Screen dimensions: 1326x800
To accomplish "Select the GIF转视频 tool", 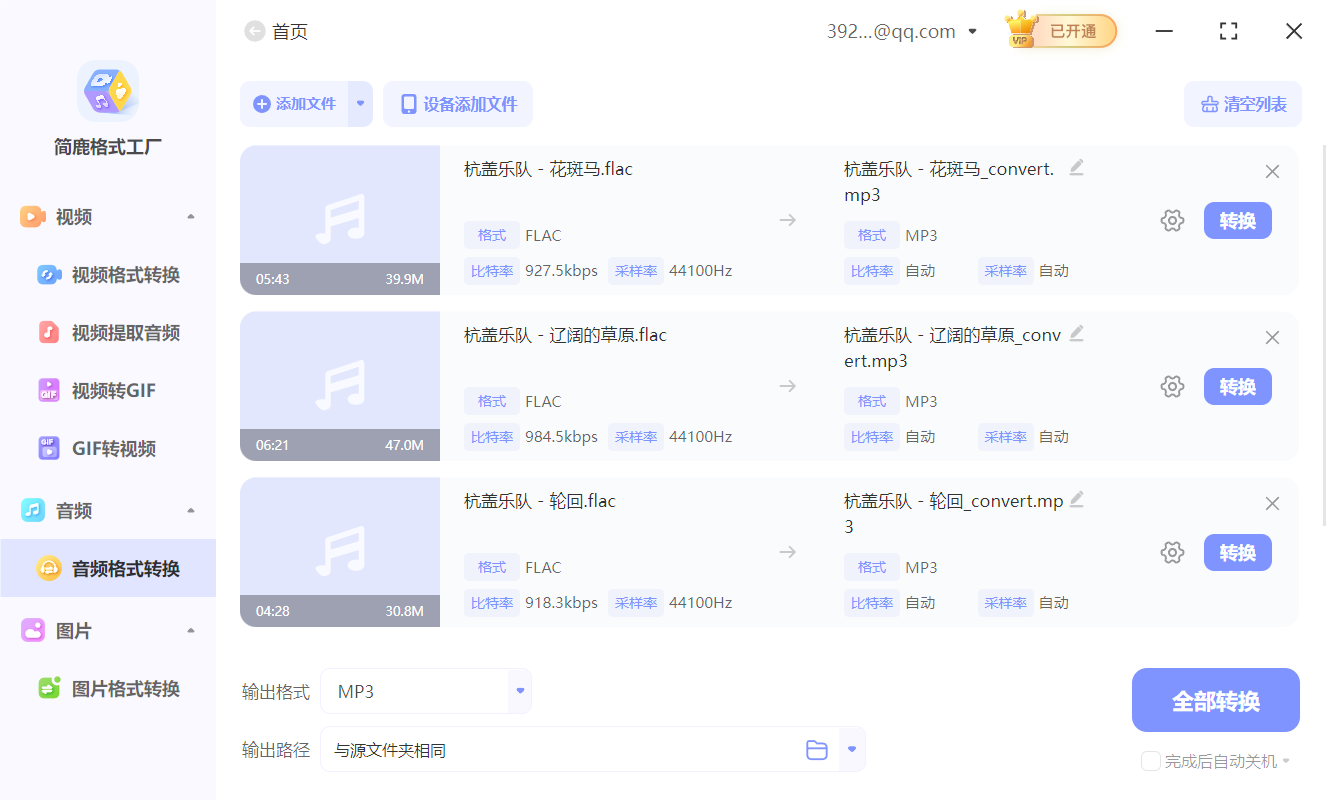I will coord(104,448).
